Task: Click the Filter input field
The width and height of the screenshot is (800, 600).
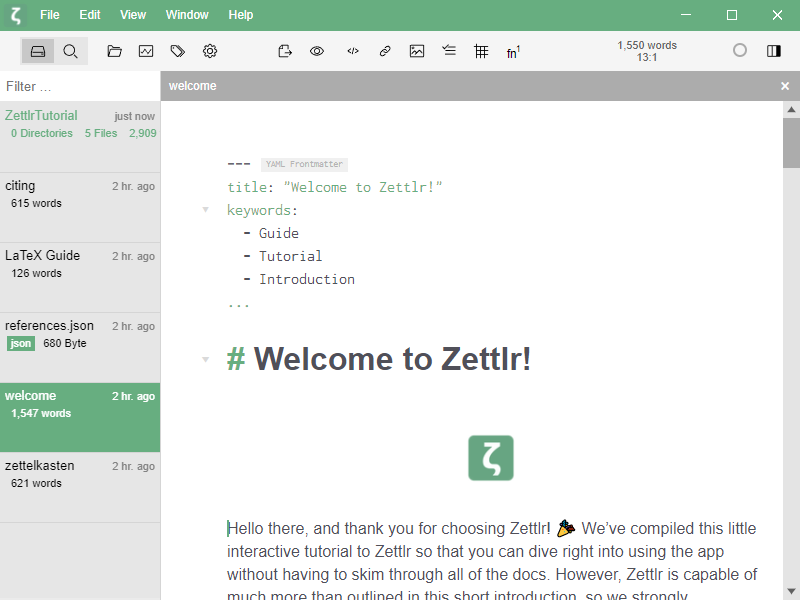Action: tap(80, 87)
